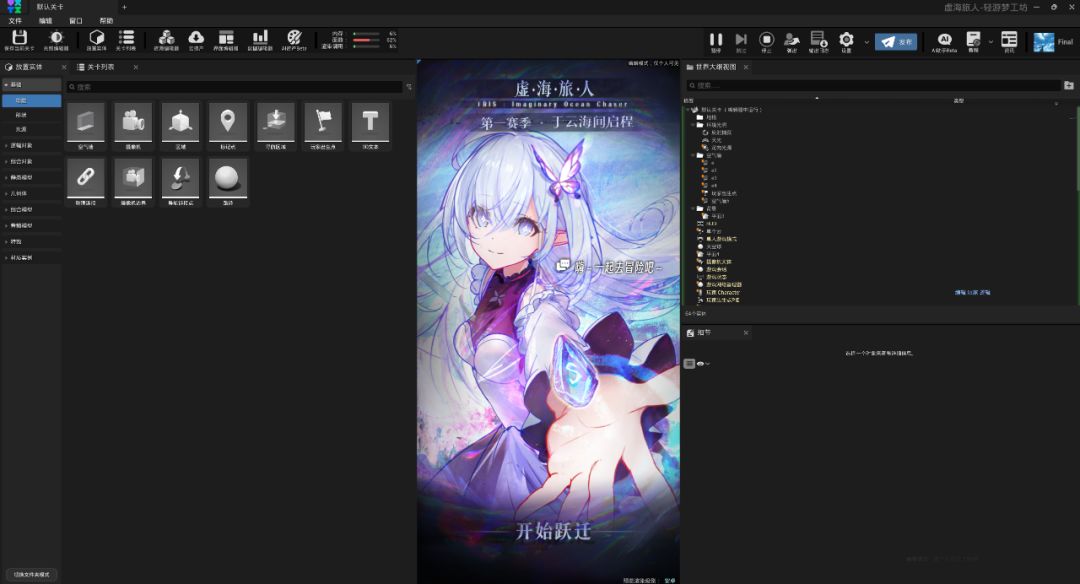
Task: Click the 切换文件夹模式 button at bottom left
Action: [31, 575]
